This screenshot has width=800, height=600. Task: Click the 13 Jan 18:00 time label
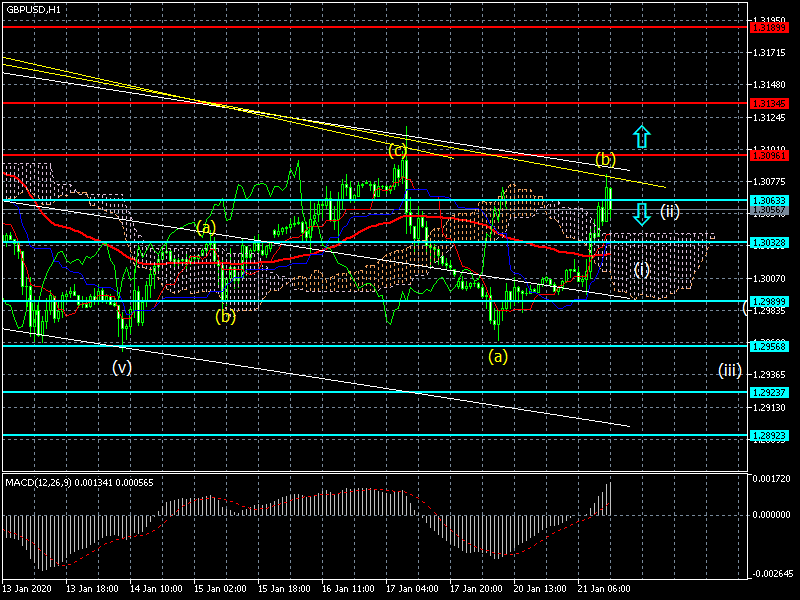click(x=93, y=589)
